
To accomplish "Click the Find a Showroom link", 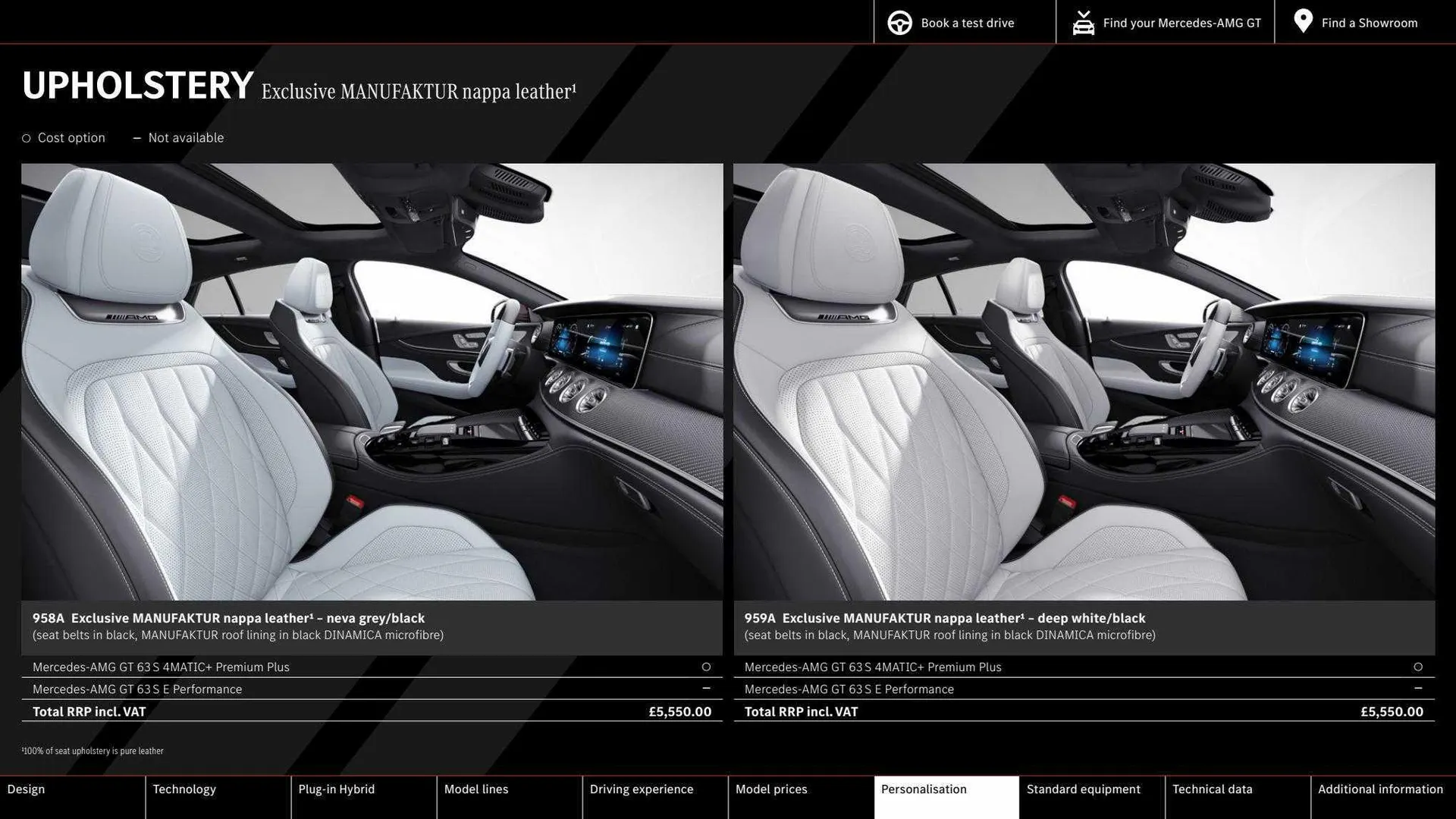I will [1370, 22].
